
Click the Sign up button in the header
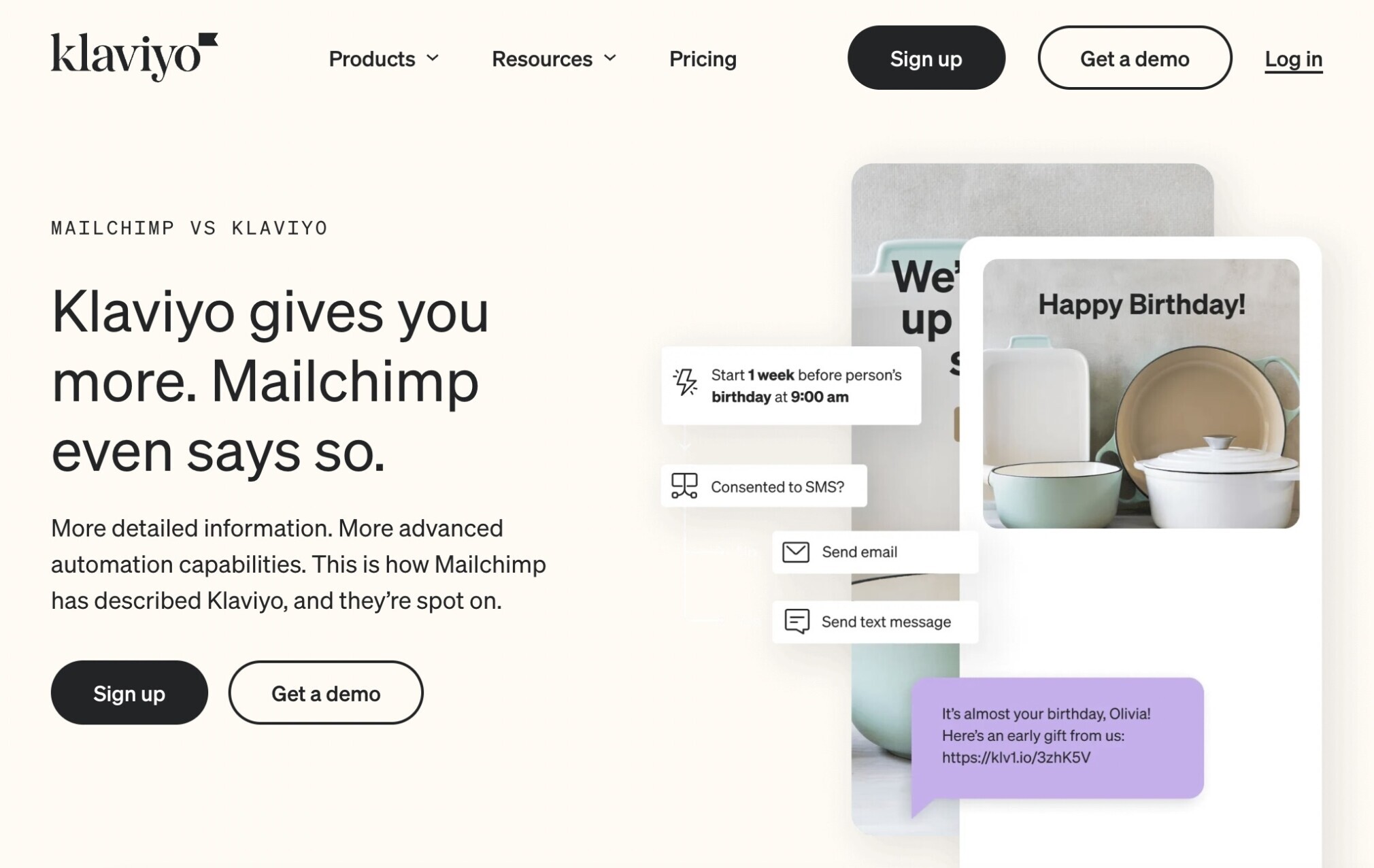(x=925, y=58)
